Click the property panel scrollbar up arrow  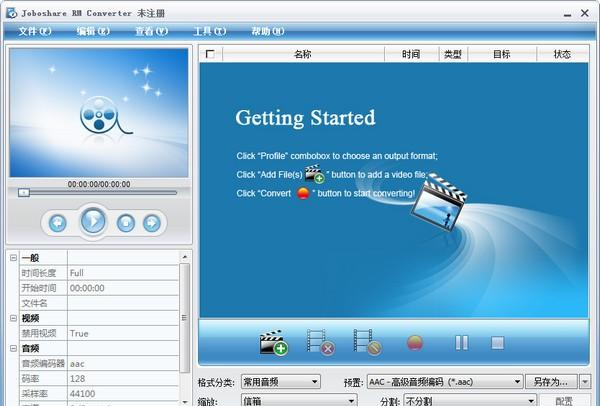coord(185,257)
